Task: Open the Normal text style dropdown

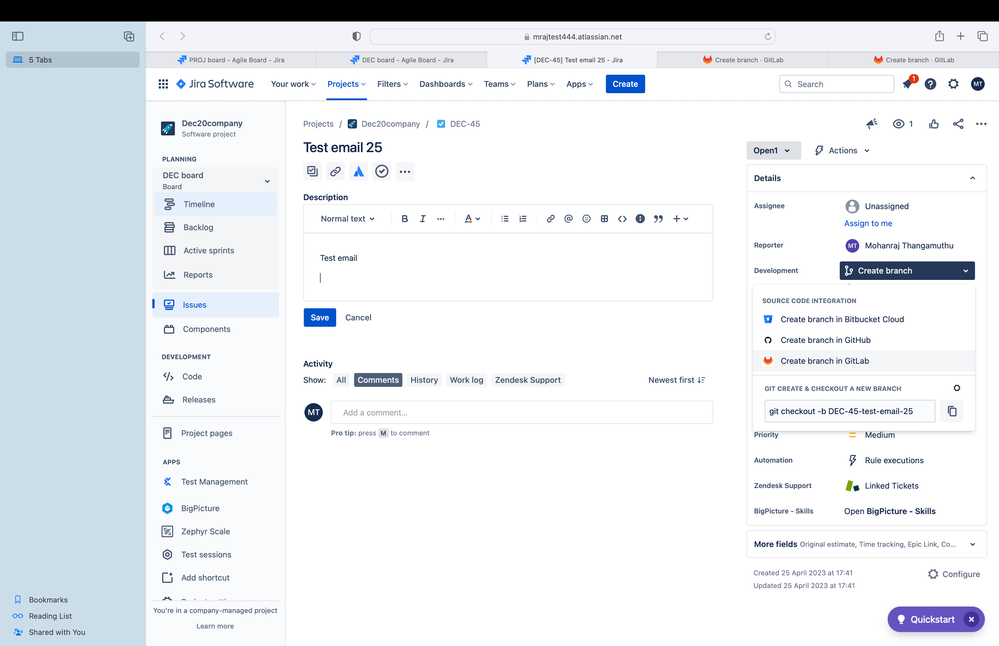Action: 347,219
